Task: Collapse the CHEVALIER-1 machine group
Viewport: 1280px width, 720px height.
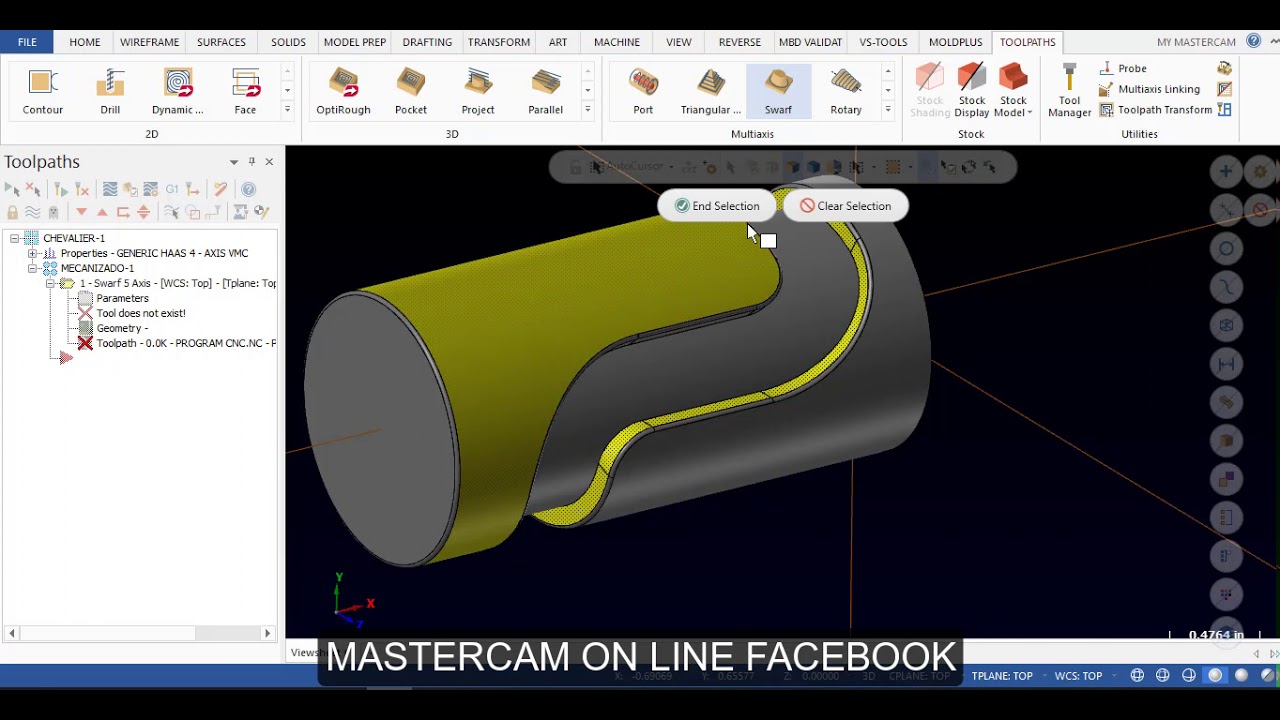Action: tap(14, 238)
